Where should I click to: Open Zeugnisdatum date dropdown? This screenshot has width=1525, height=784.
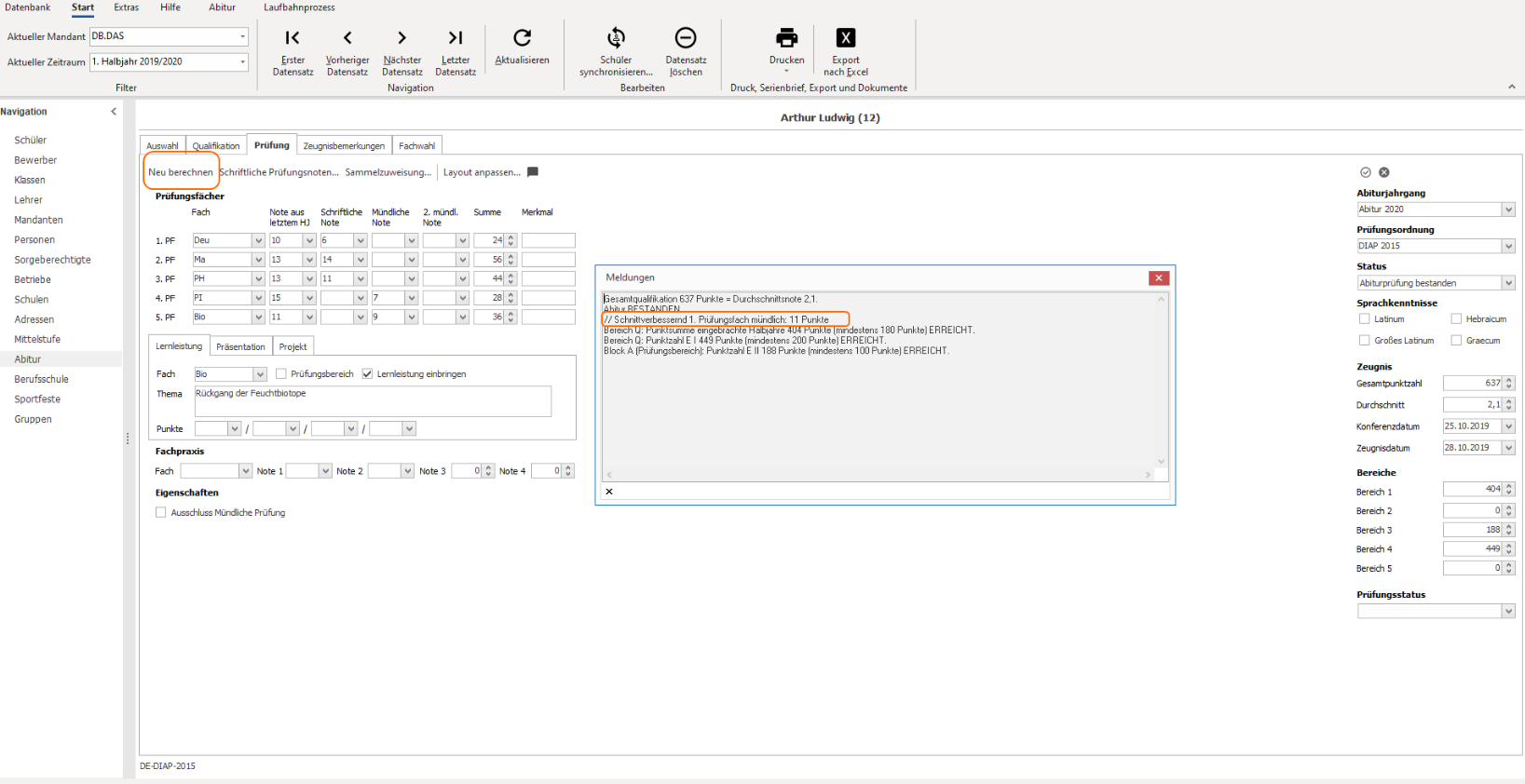tap(1508, 448)
